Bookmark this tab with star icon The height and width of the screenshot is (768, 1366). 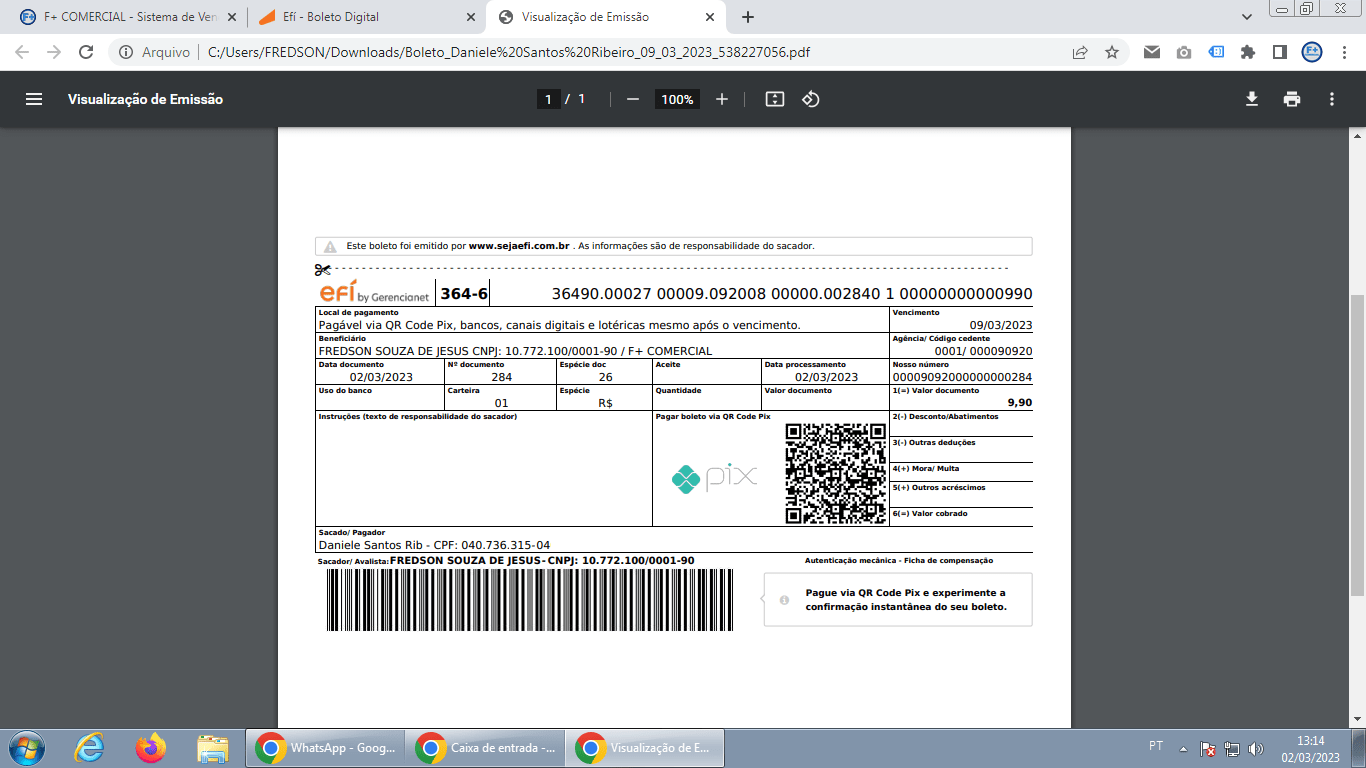pos(1112,52)
